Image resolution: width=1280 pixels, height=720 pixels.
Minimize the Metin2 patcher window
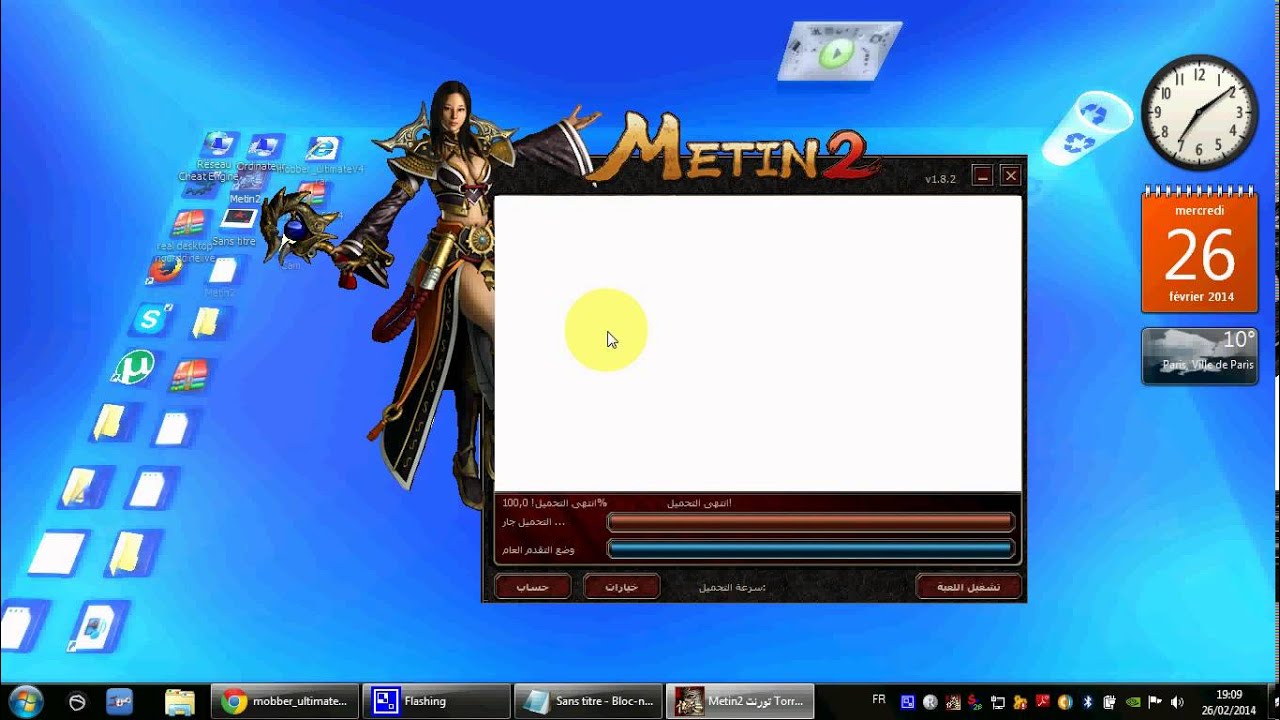(983, 176)
